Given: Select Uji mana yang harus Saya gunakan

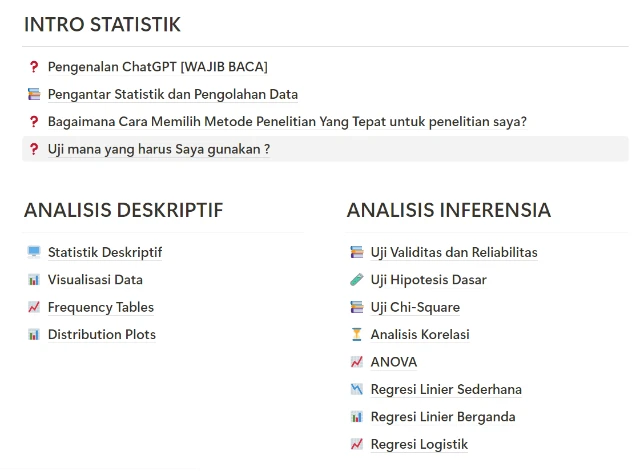Looking at the screenshot, I should [158, 149].
